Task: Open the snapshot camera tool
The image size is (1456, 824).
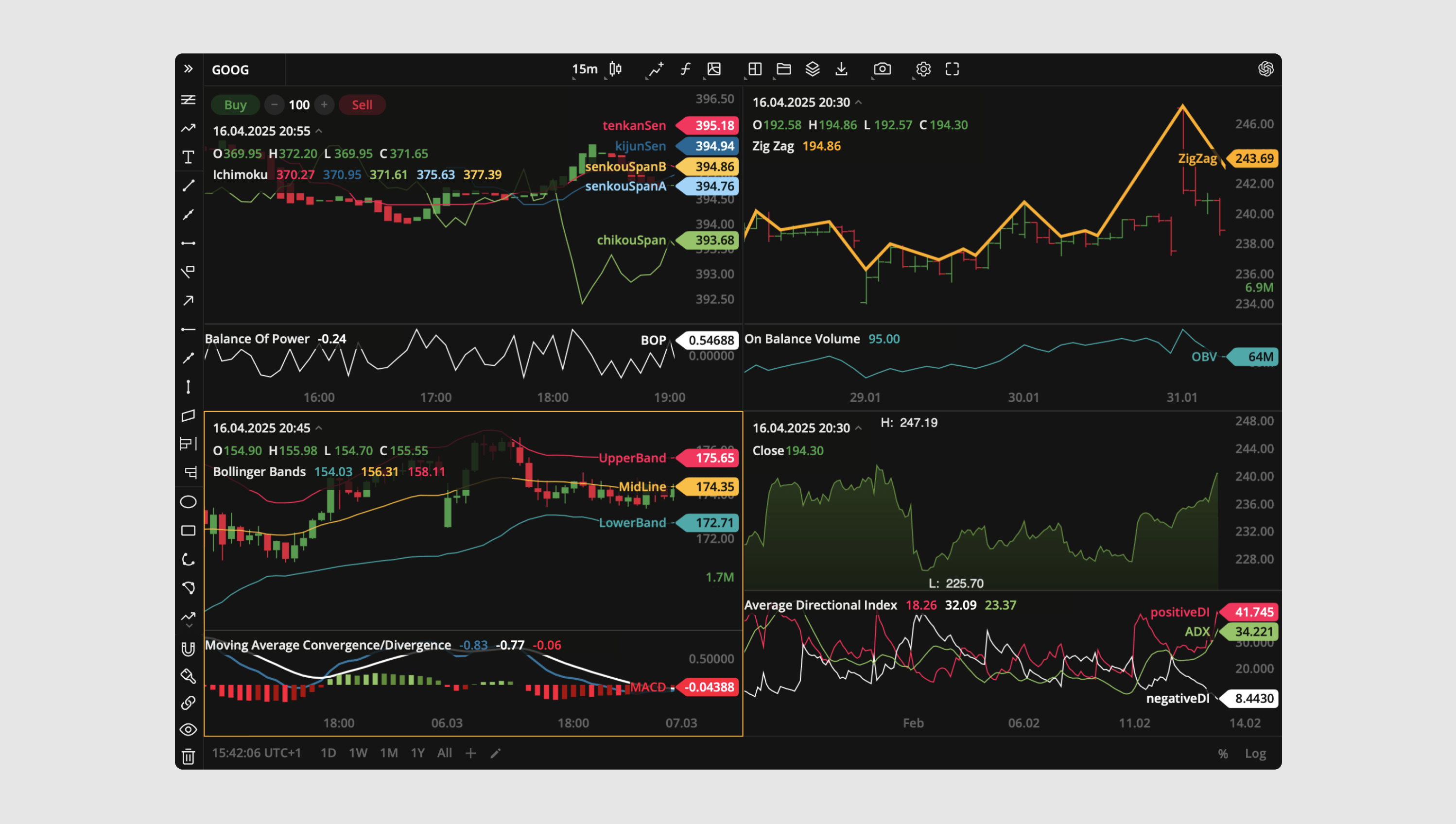Action: (882, 69)
